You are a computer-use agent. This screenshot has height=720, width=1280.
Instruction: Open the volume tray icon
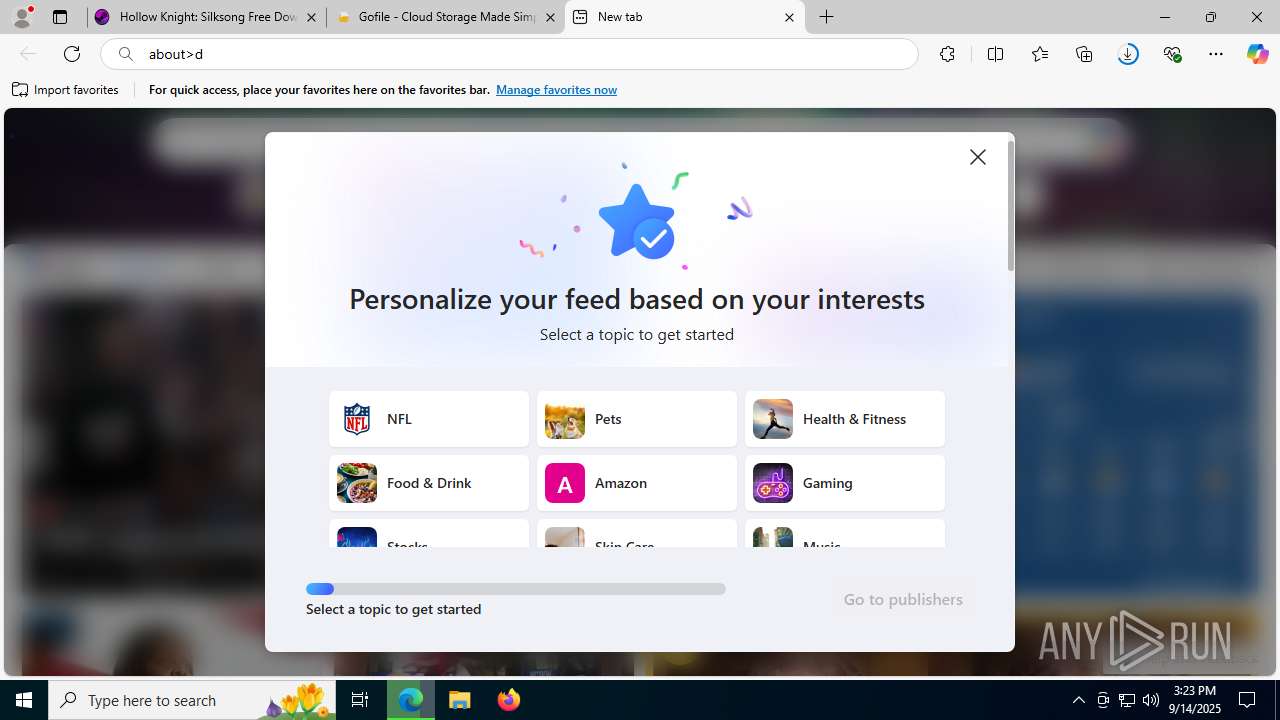(1151, 700)
